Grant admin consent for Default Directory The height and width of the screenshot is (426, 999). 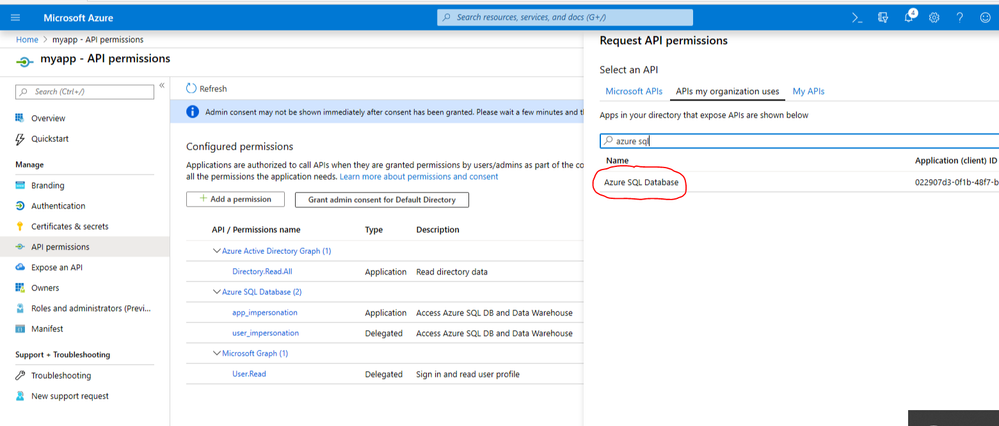point(382,200)
